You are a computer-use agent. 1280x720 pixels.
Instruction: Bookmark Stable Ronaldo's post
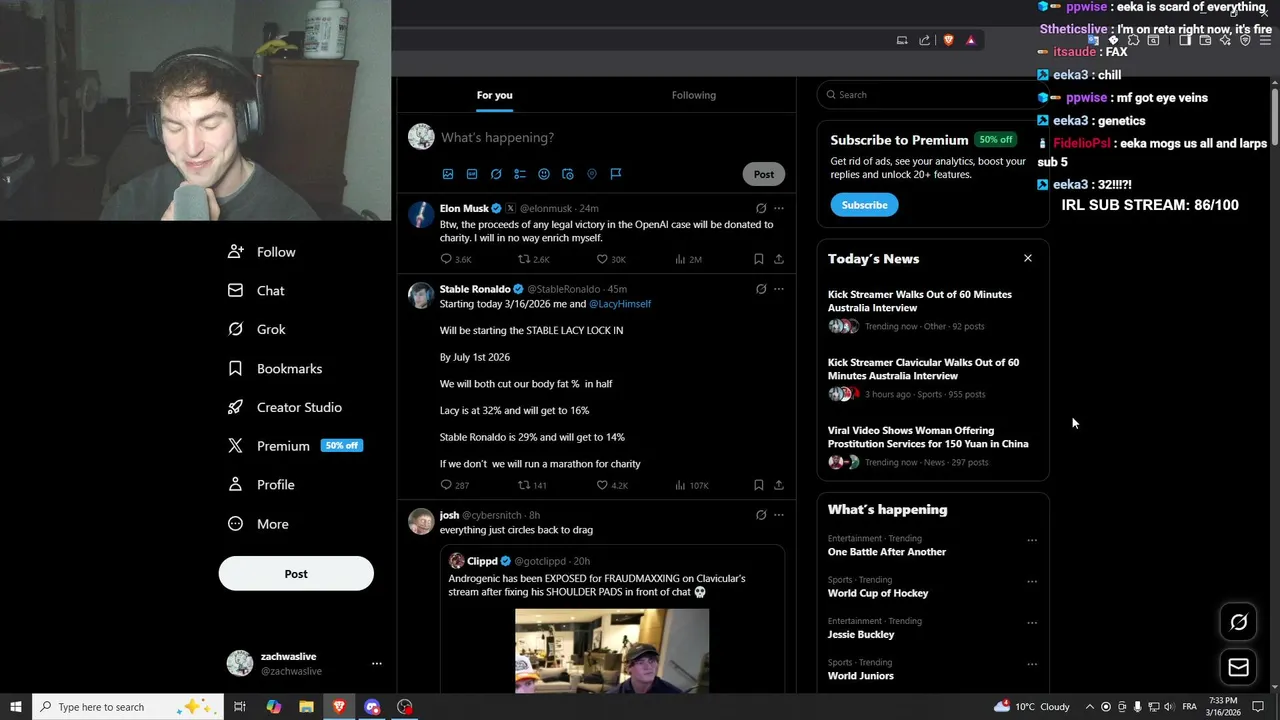759,485
